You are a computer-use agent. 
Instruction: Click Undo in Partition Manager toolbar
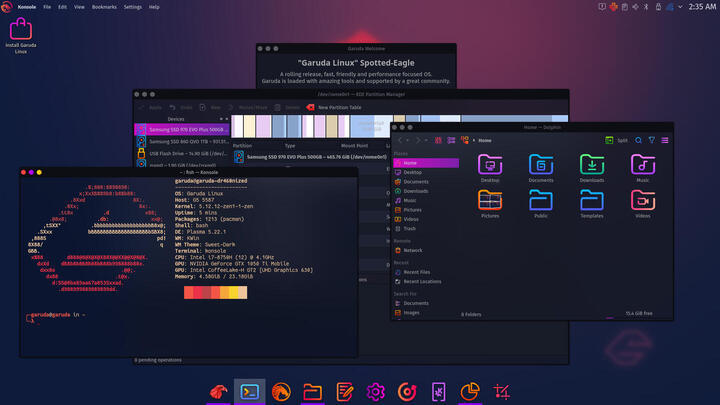[x=180, y=107]
